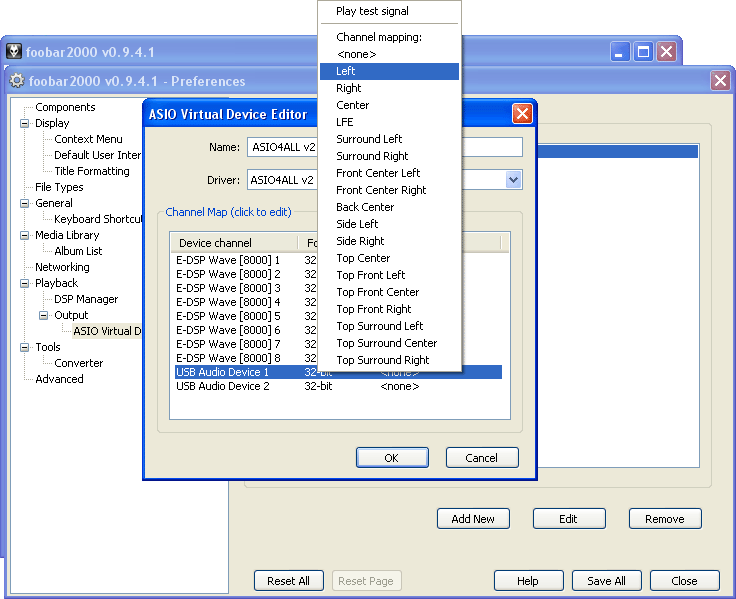Select ASIO Virtual Devices tree item

tap(107, 331)
